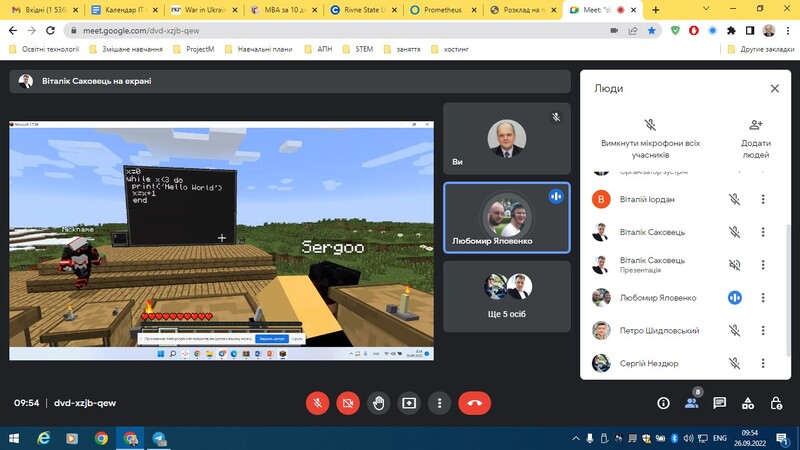Image resolution: width=800 pixels, height=450 pixels.
Task: Open meeting details info icon
Action: coord(663,404)
